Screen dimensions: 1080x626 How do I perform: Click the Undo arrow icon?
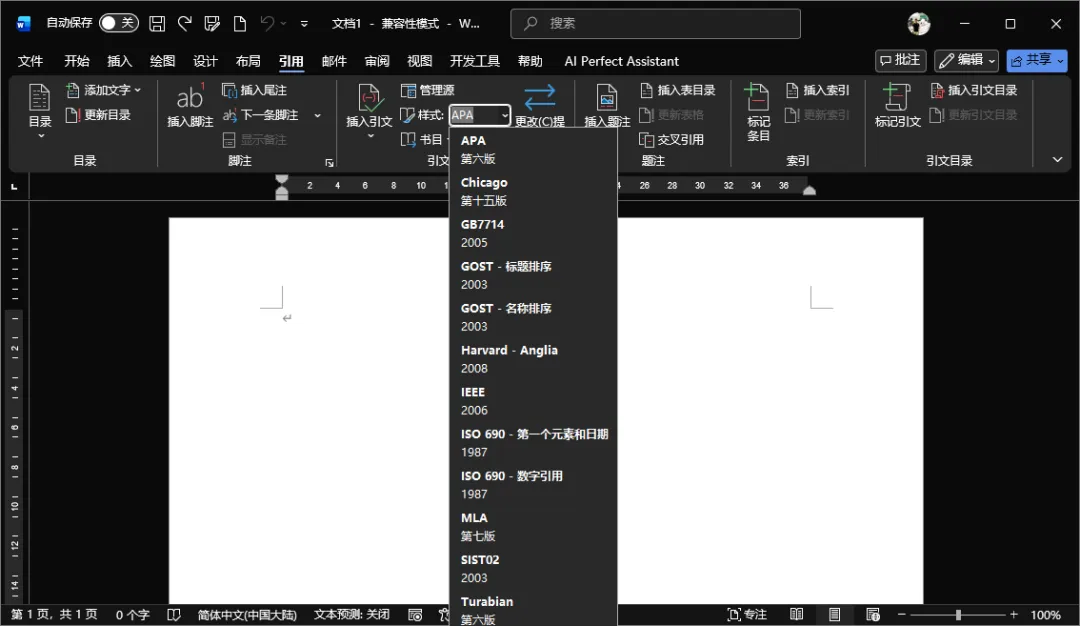267,23
